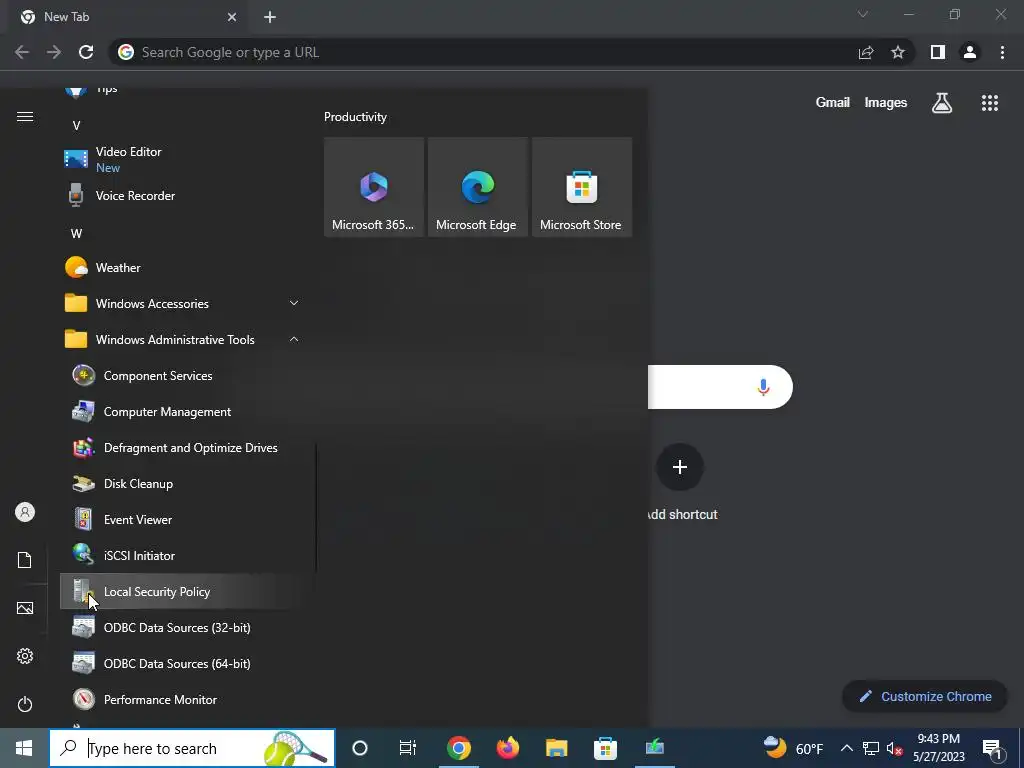1024x768 pixels.
Task: Open Settings gear in Start sidebar
Action: click(25, 656)
